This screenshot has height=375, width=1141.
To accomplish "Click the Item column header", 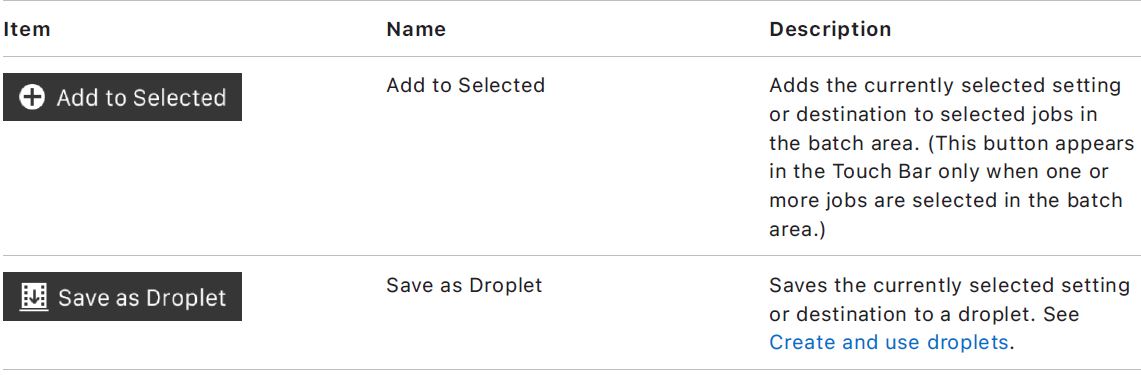I will click(27, 29).
